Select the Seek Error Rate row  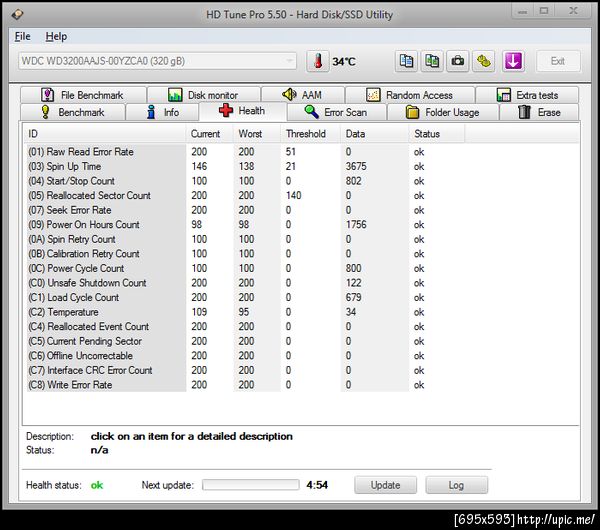point(245,210)
